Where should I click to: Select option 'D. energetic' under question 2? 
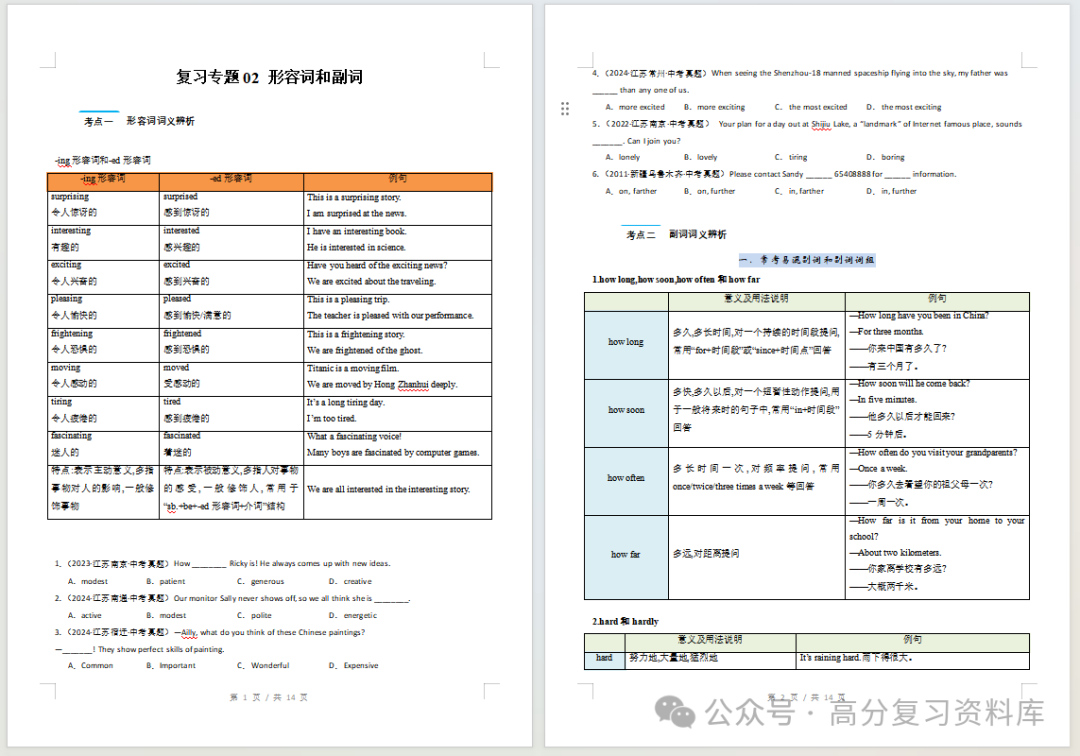(353, 616)
